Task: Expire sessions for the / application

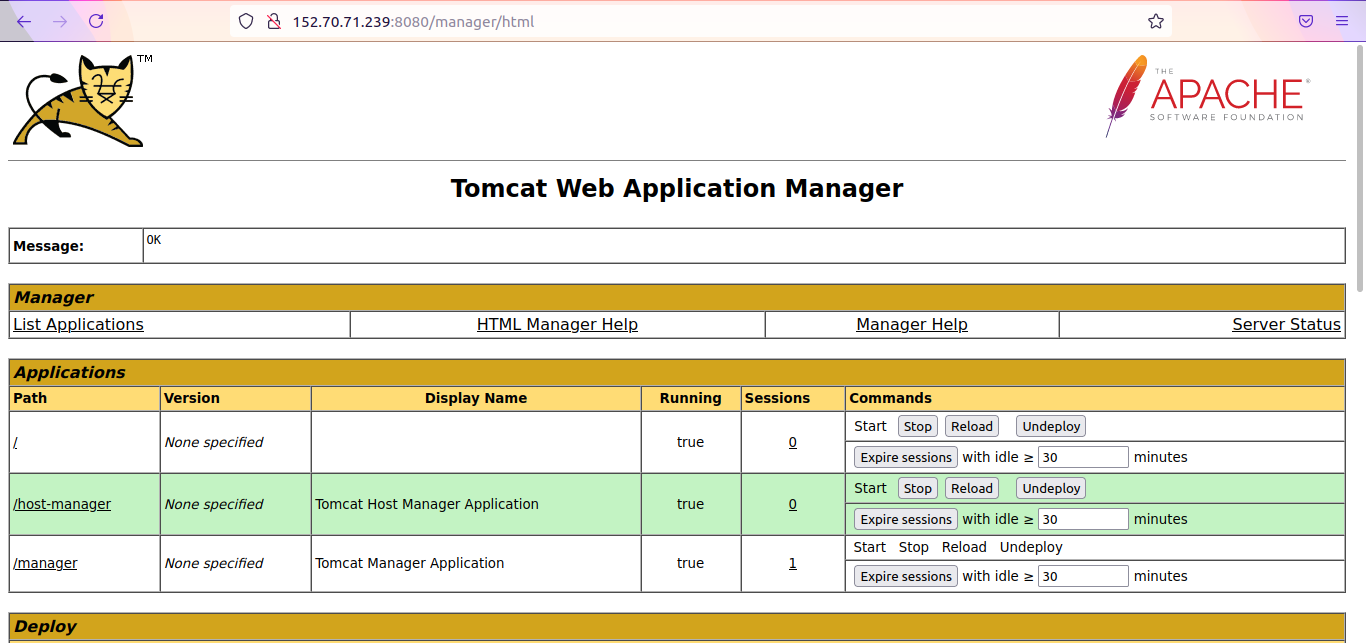Action: tap(906, 457)
